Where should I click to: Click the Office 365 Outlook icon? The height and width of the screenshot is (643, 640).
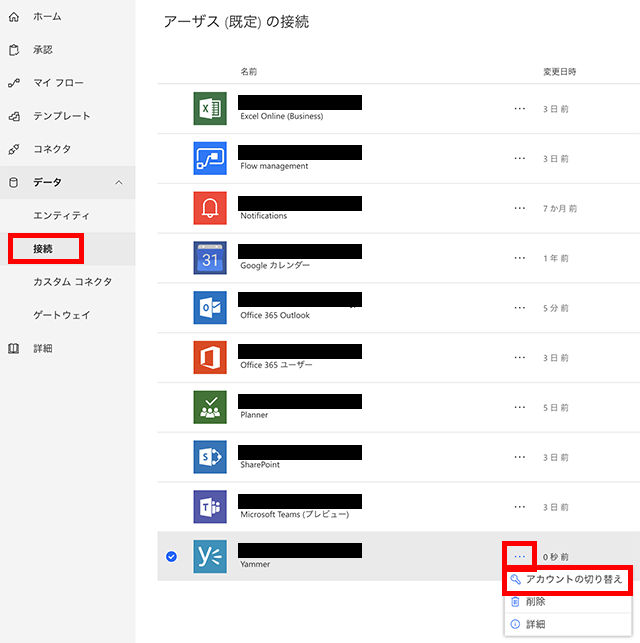pos(210,308)
